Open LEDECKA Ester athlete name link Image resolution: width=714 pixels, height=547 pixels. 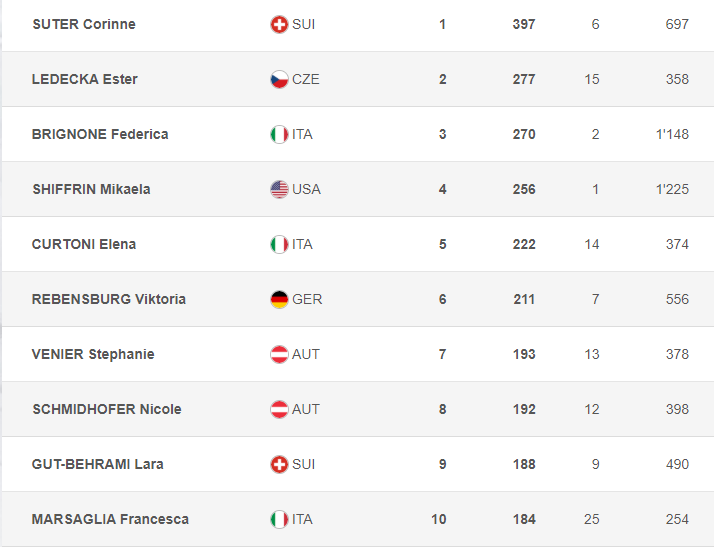(85, 79)
